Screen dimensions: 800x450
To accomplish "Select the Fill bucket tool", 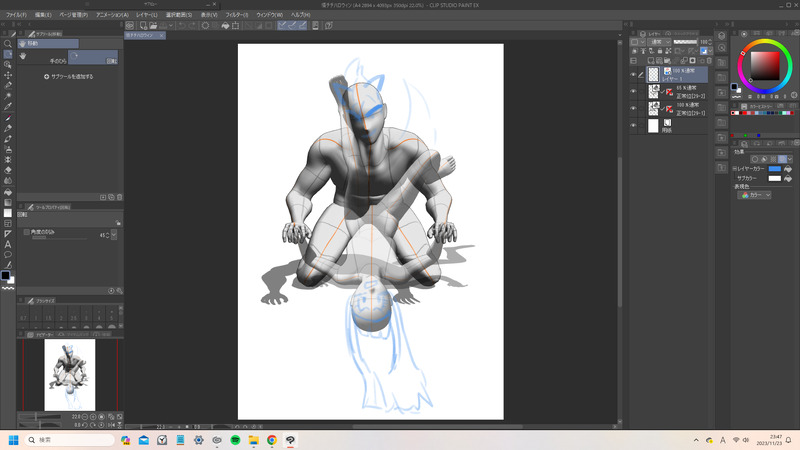I will point(8,191).
